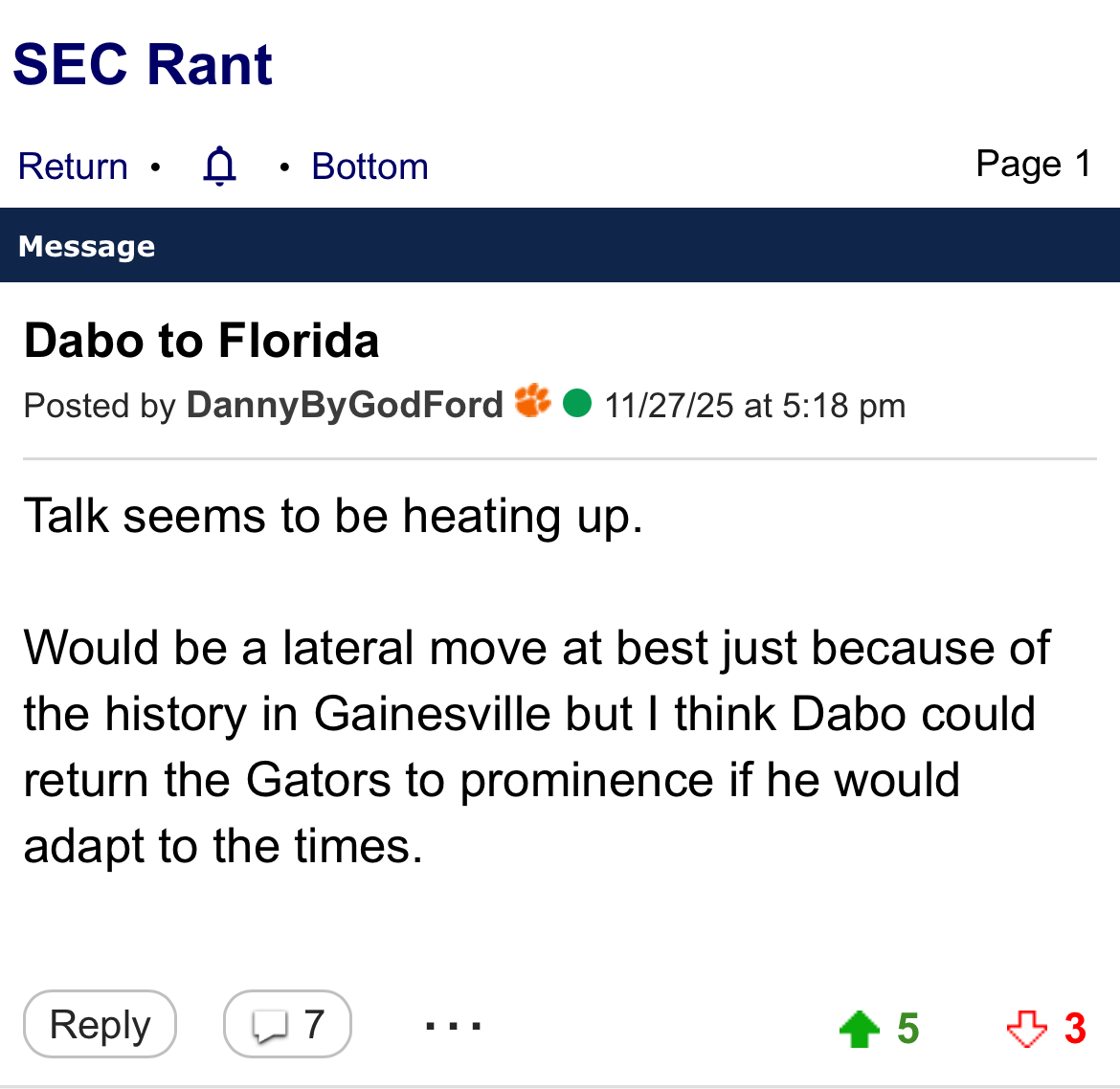Click the green online status dot
Viewport: 1120px width, 1089px height.
pyautogui.click(x=577, y=403)
